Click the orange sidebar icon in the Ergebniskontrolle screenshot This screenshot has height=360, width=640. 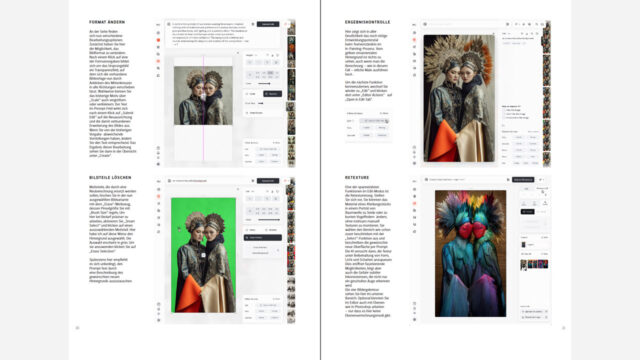pyautogui.click(x=414, y=40)
